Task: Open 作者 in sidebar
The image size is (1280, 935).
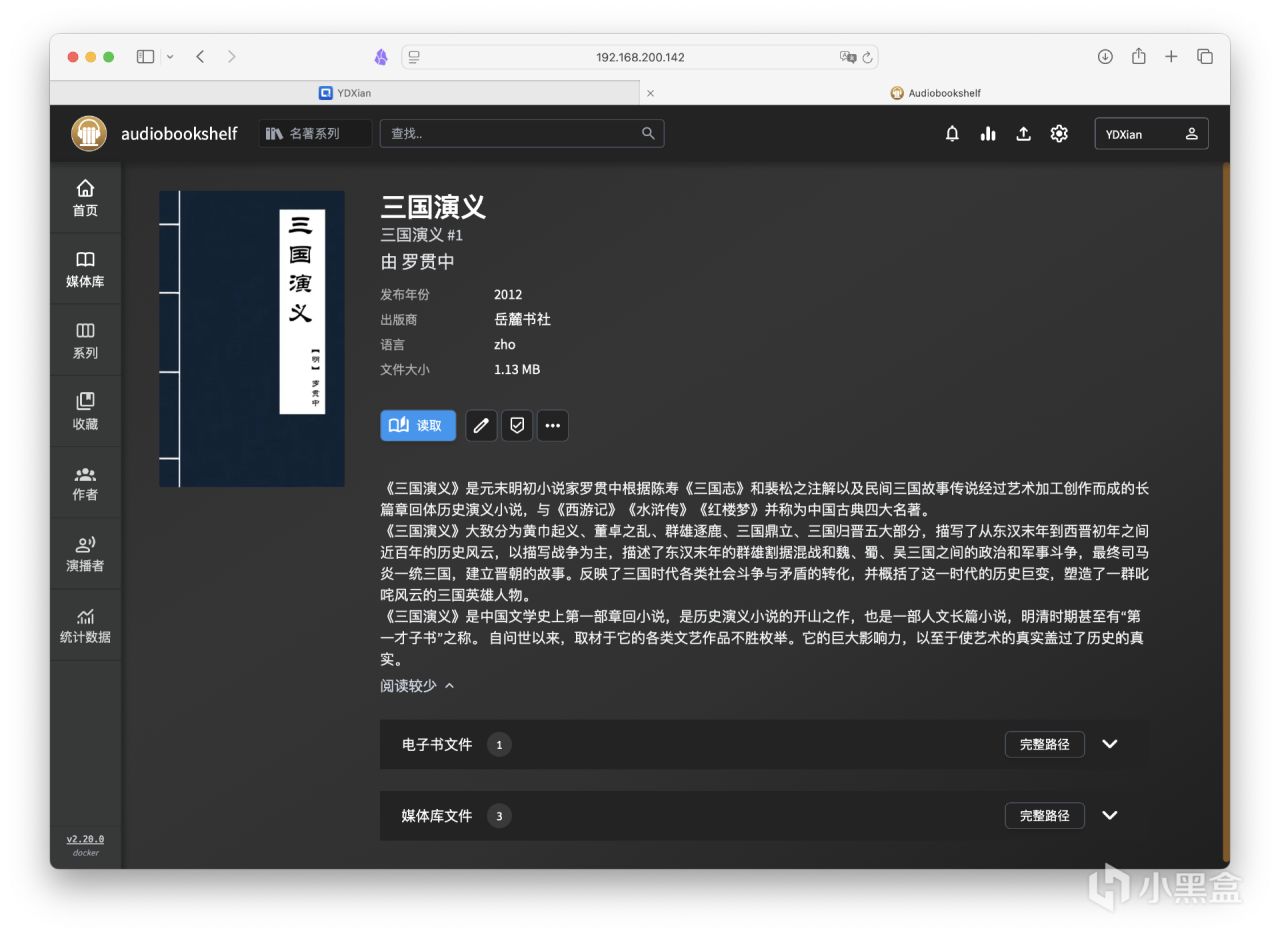Action: click(85, 483)
